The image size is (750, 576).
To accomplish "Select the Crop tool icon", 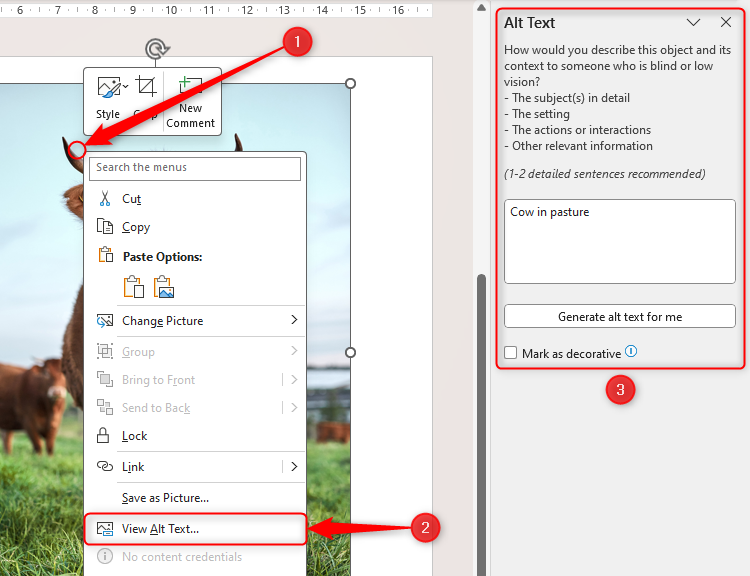I will [x=146, y=88].
